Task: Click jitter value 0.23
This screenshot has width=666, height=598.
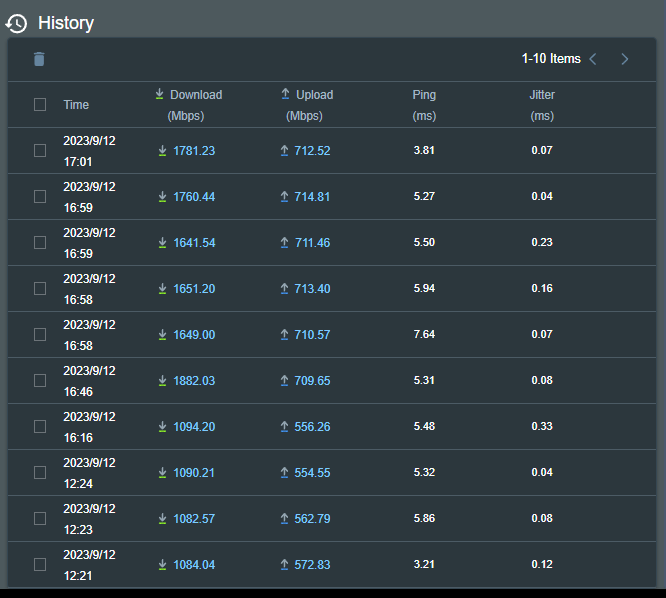Action: point(542,242)
